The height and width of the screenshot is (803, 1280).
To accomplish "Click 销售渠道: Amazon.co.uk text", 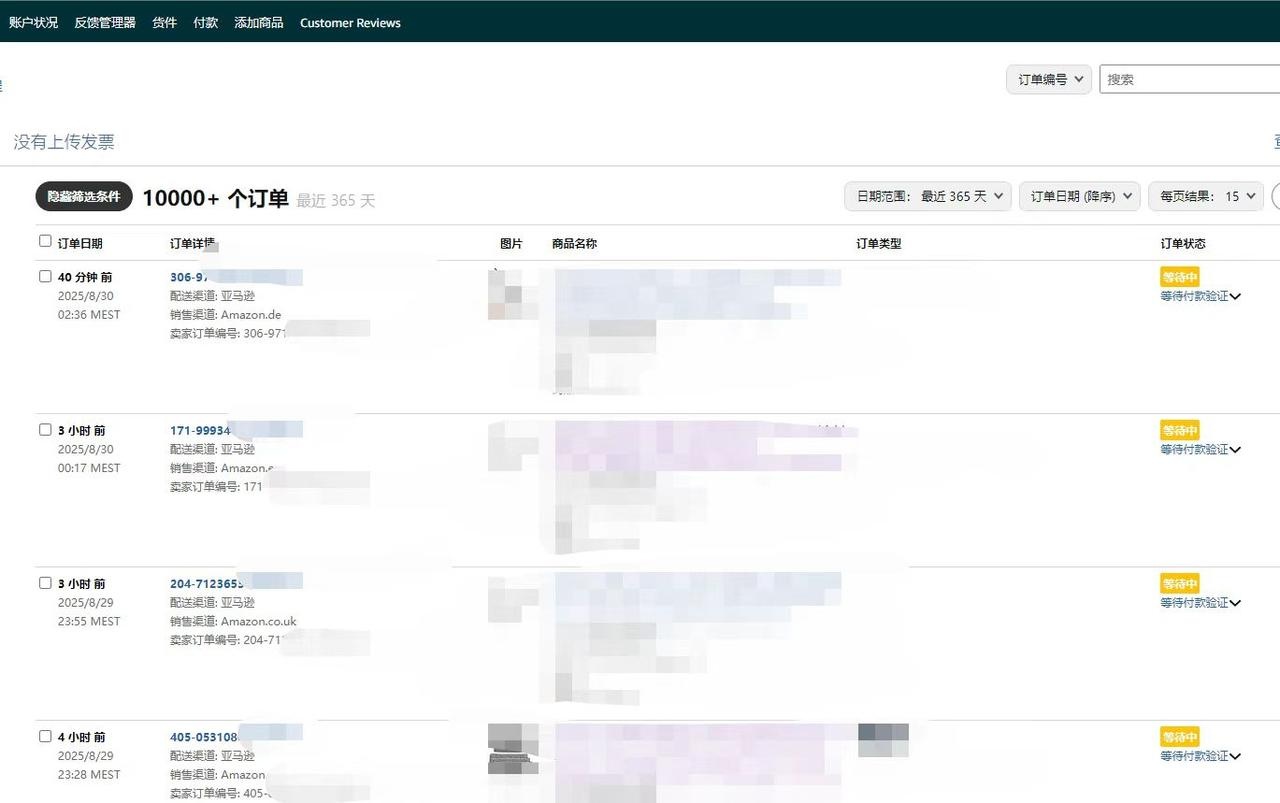I will [233, 621].
